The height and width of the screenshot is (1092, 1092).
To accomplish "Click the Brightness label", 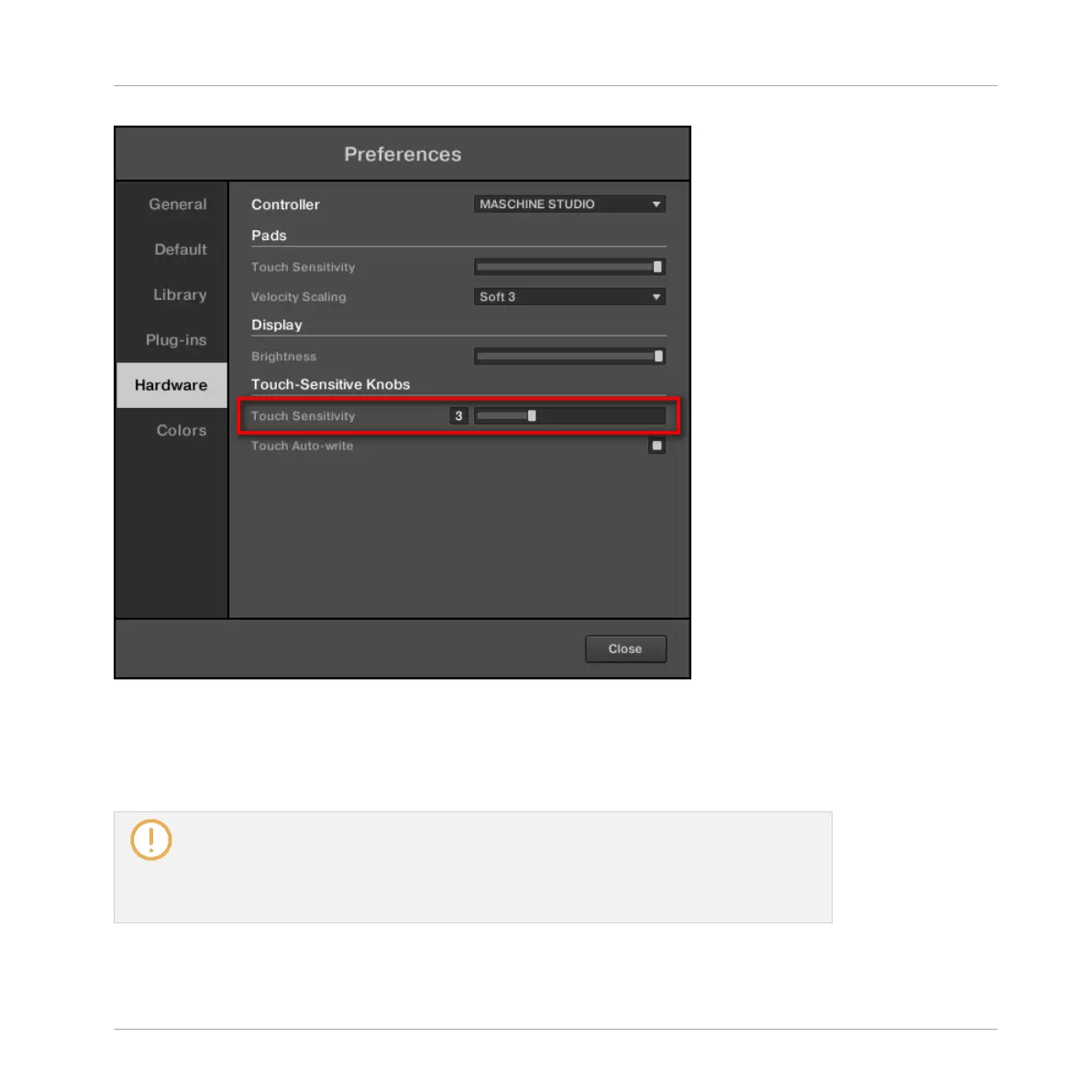I will [x=283, y=357].
